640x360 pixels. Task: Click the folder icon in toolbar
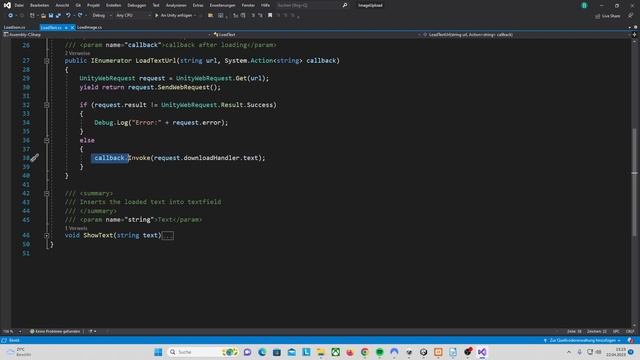coord(210,16)
